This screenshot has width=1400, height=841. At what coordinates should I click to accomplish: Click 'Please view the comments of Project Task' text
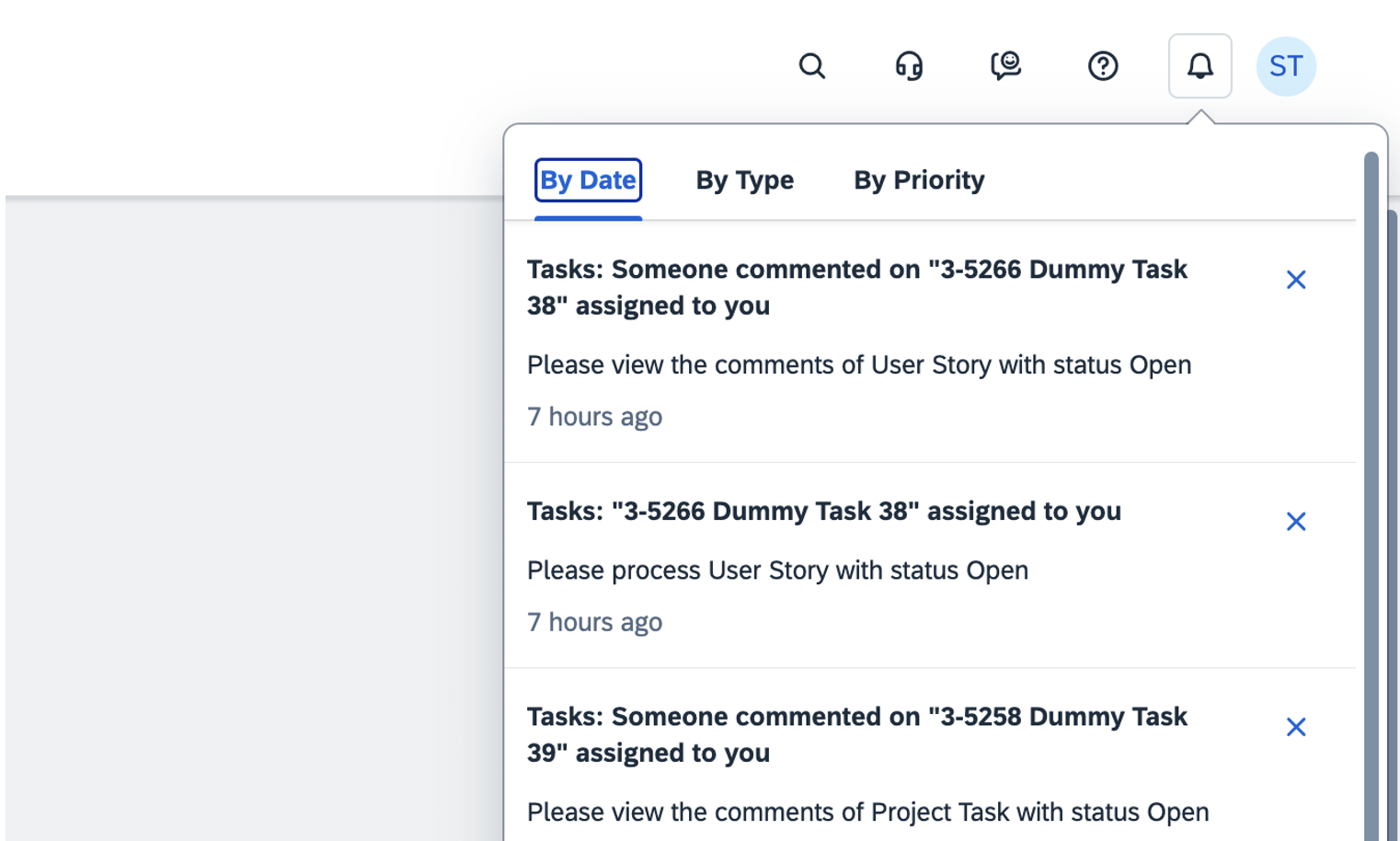tap(867, 812)
